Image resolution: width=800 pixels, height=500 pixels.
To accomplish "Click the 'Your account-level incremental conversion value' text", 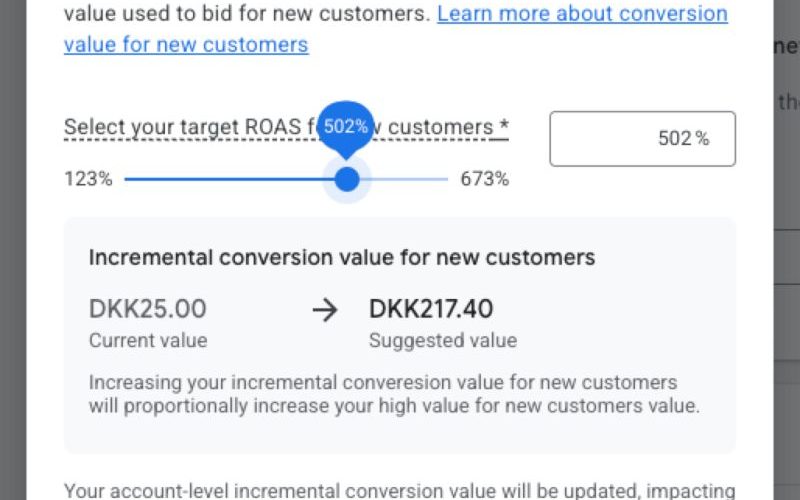I will pyautogui.click(x=400, y=490).
